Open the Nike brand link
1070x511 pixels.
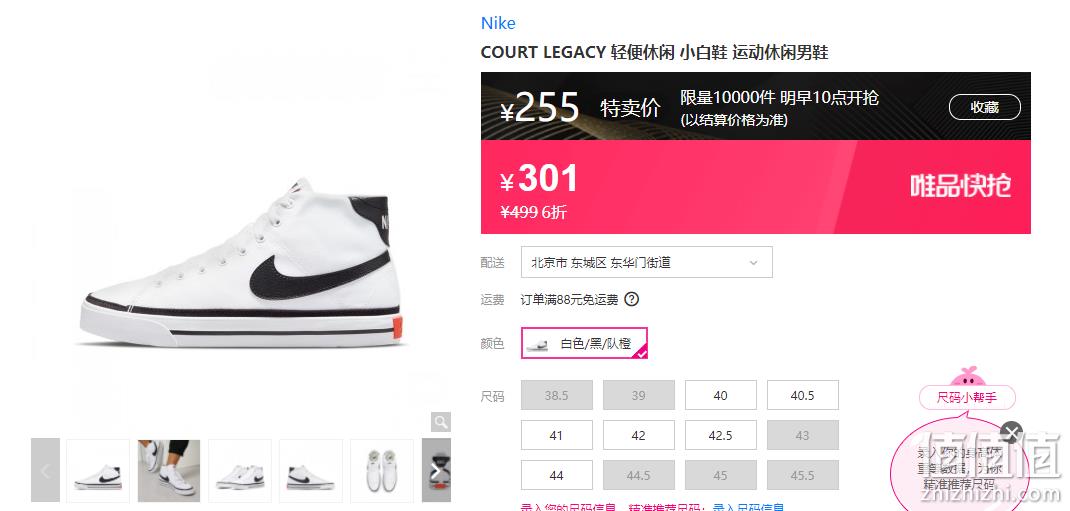coord(498,23)
